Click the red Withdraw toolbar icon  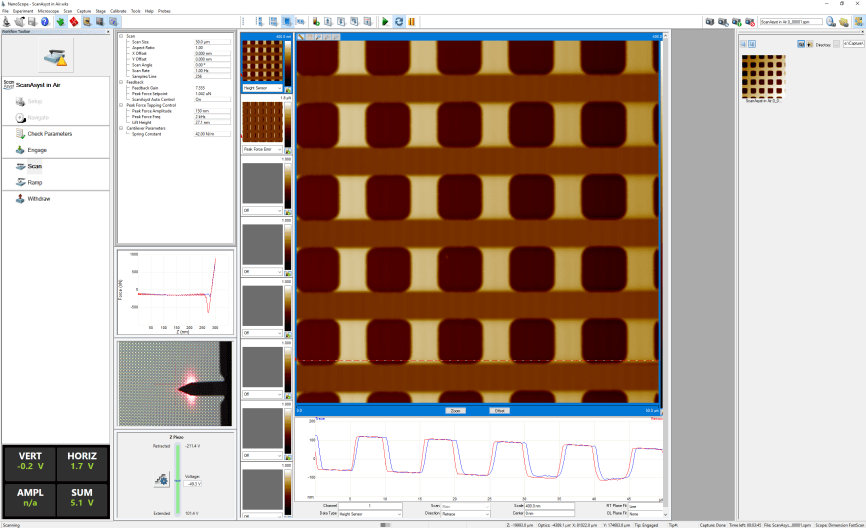click(x=75, y=20)
